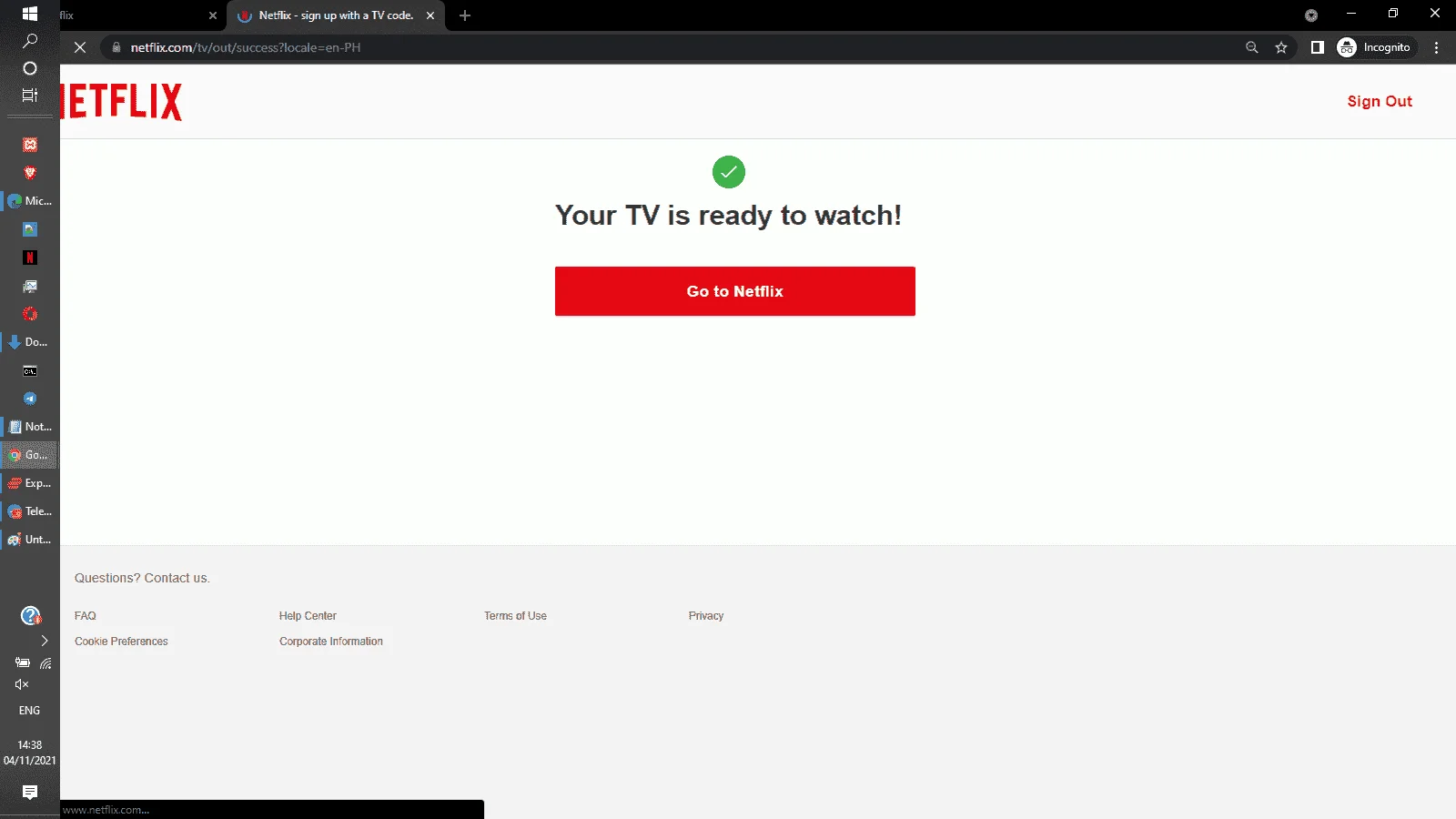This screenshot has height=819, width=1456.
Task: Open the Privacy footer link
Action: (x=706, y=616)
